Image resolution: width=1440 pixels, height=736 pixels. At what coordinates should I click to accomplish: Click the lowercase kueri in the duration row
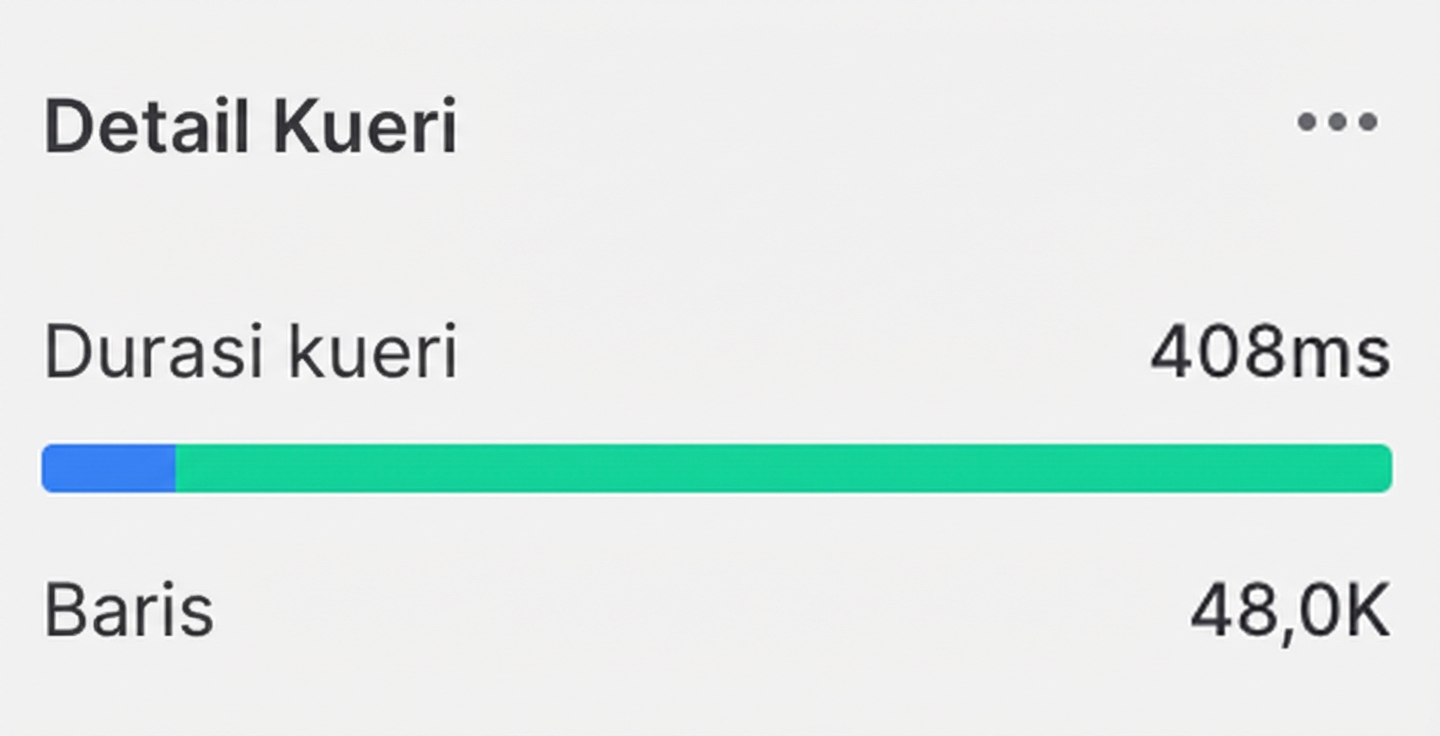(372, 353)
